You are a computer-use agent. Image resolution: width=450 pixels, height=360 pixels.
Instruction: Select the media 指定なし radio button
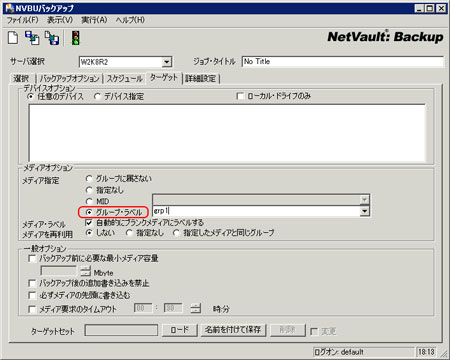[89, 190]
